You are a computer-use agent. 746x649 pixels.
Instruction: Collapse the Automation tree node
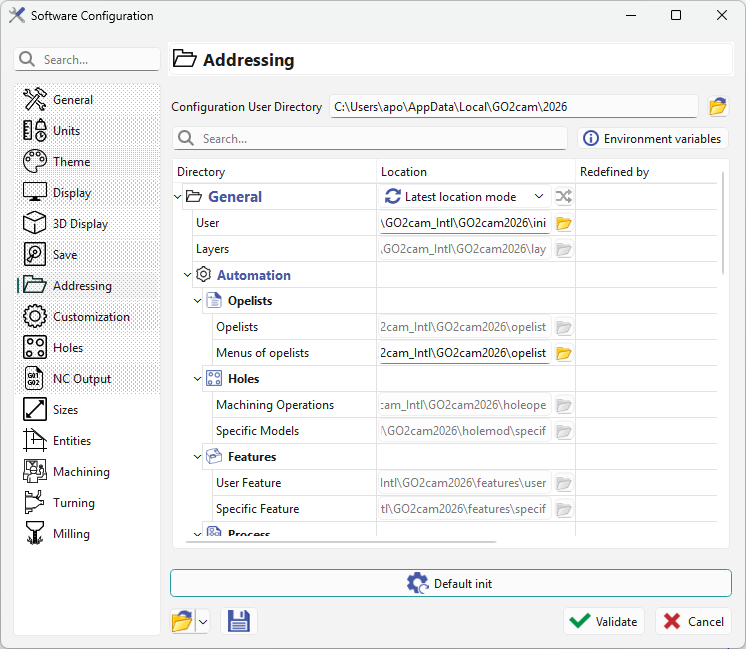tap(187, 275)
